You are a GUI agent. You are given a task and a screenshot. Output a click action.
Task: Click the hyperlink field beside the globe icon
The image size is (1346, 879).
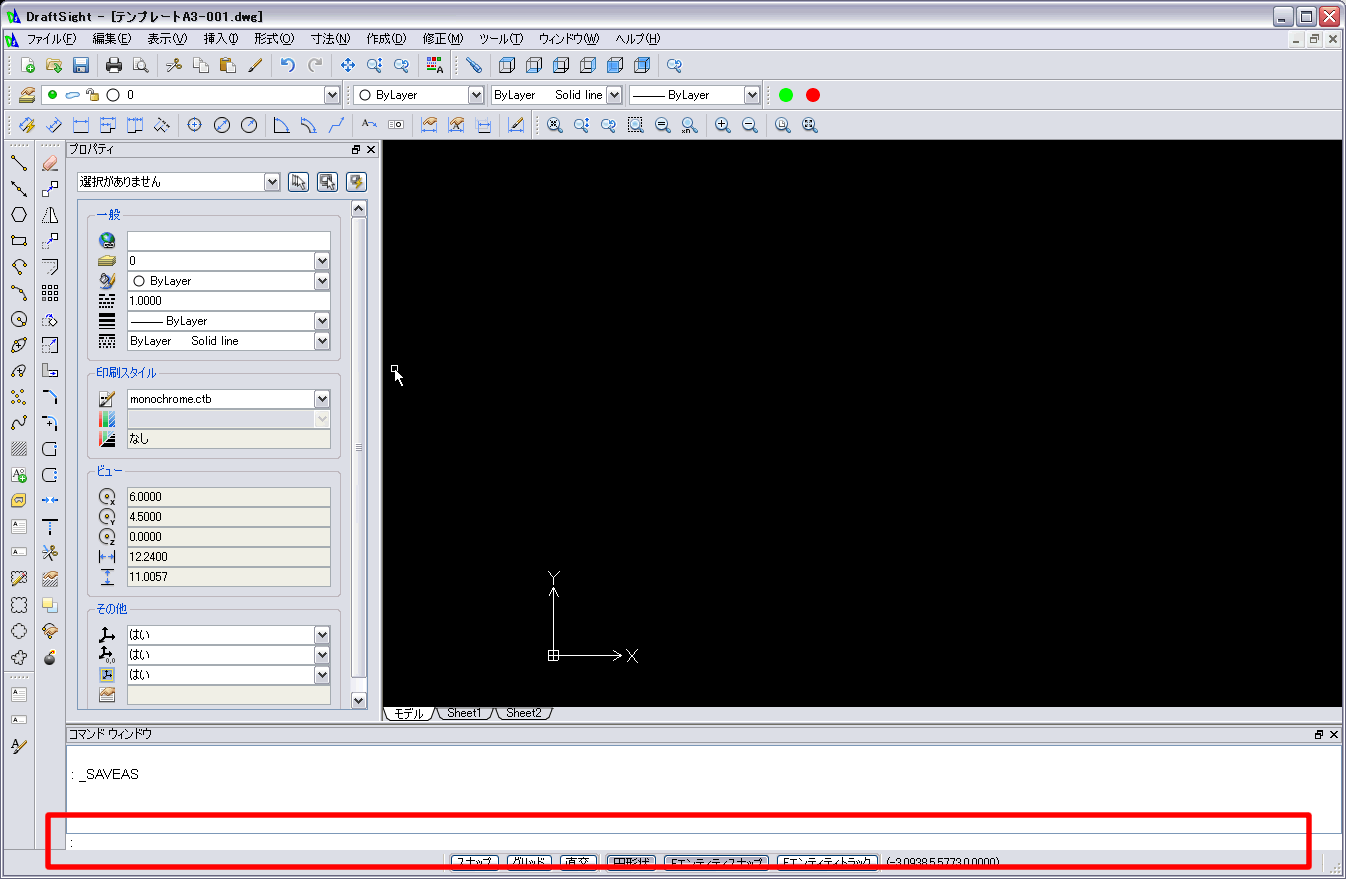coord(229,240)
